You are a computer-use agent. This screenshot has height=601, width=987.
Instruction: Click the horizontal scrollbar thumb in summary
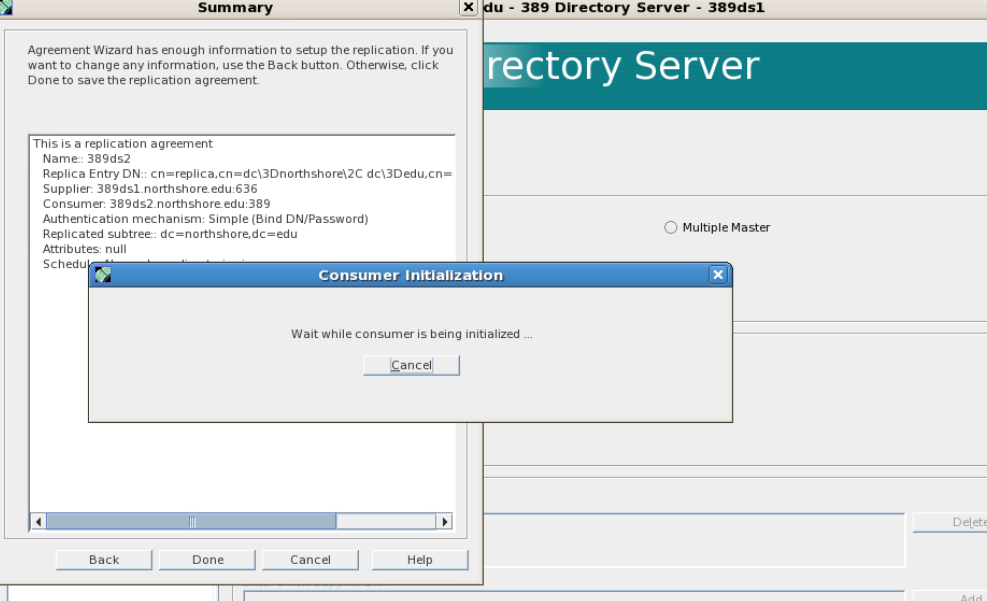(x=191, y=521)
